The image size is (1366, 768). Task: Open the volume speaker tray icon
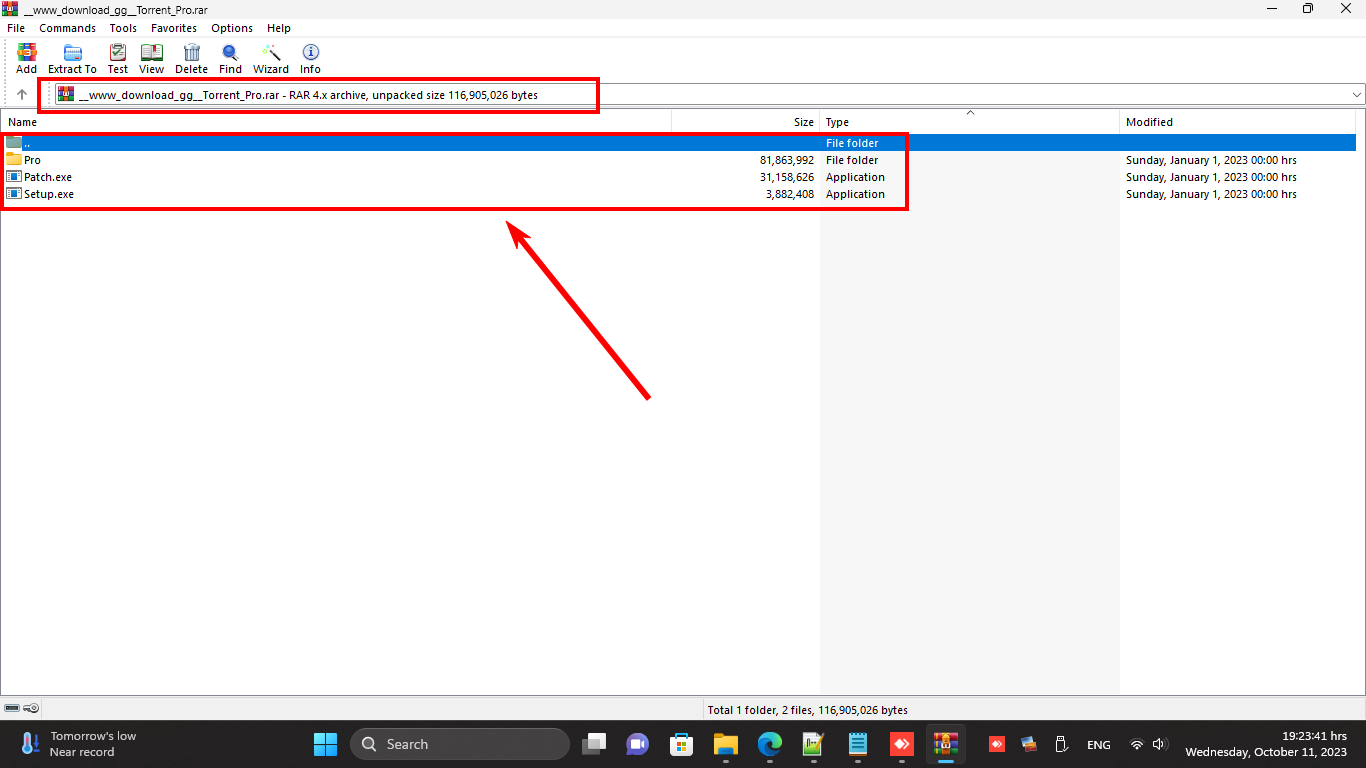coord(1160,744)
